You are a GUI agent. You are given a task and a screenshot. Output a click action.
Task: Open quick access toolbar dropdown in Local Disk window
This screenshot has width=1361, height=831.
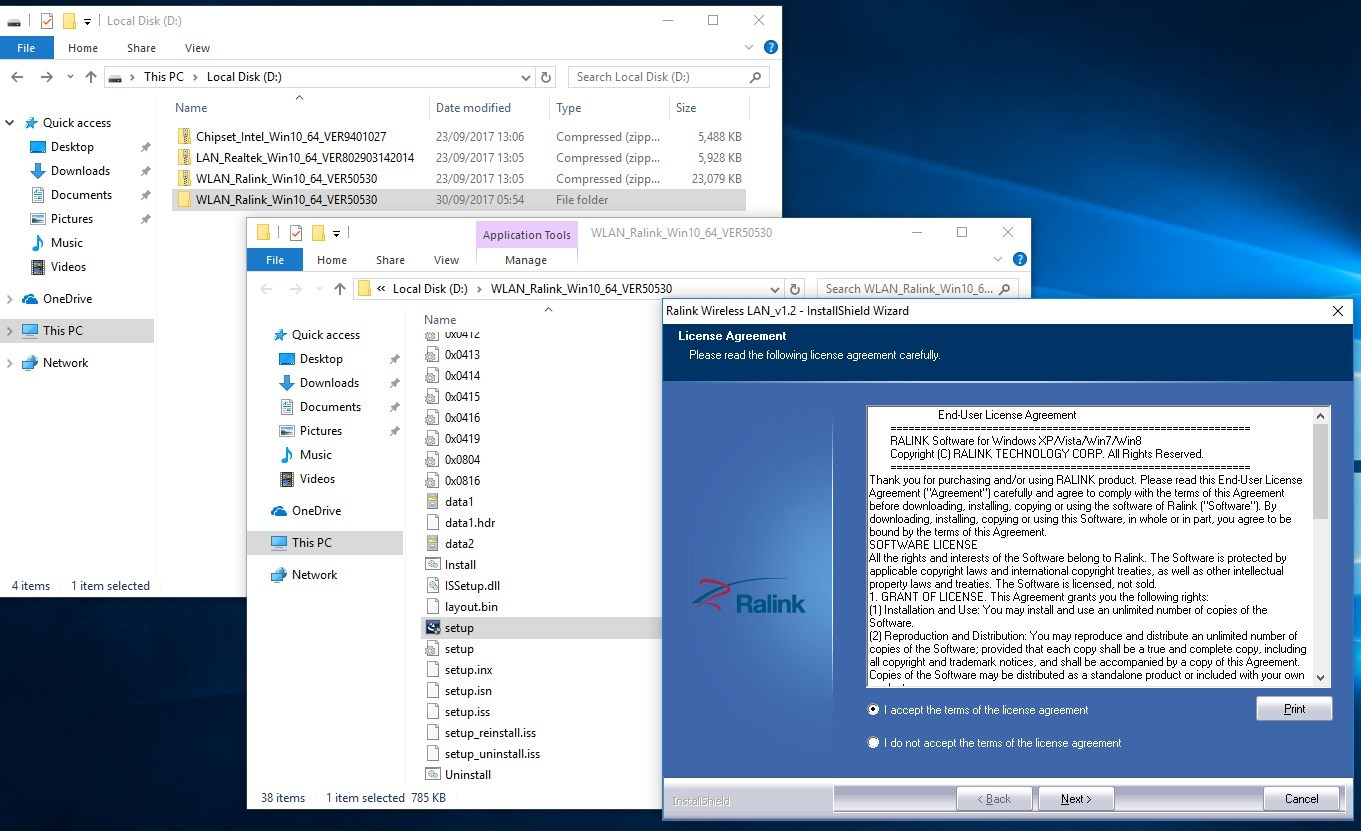[x=87, y=21]
